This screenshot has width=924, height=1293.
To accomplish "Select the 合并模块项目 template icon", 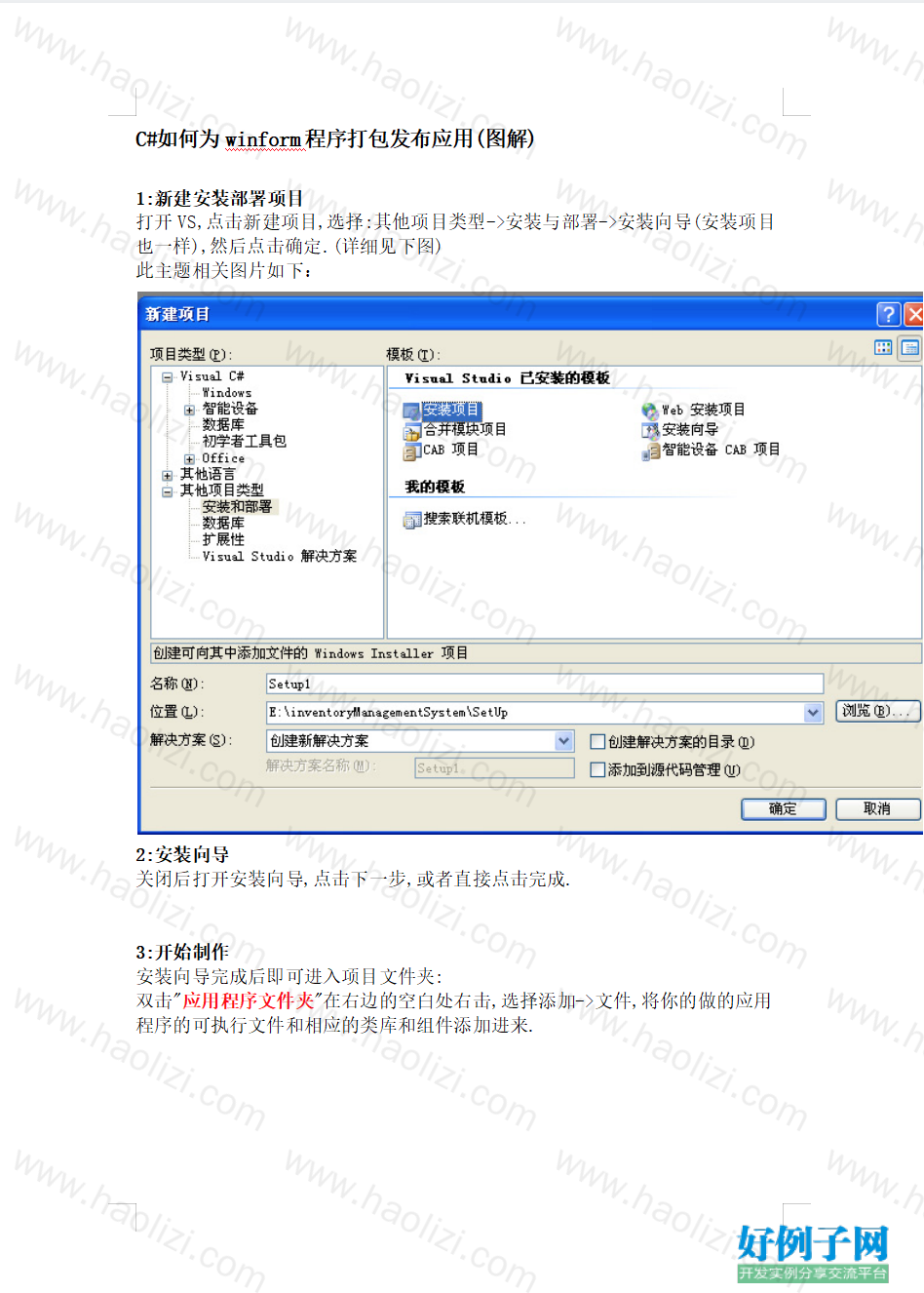I will [x=412, y=431].
